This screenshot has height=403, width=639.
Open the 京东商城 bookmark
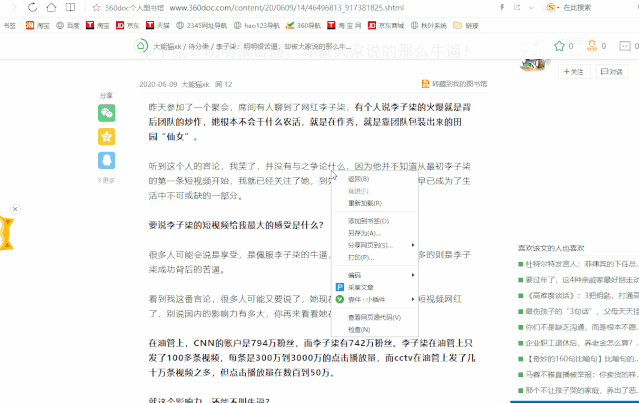click(386, 25)
